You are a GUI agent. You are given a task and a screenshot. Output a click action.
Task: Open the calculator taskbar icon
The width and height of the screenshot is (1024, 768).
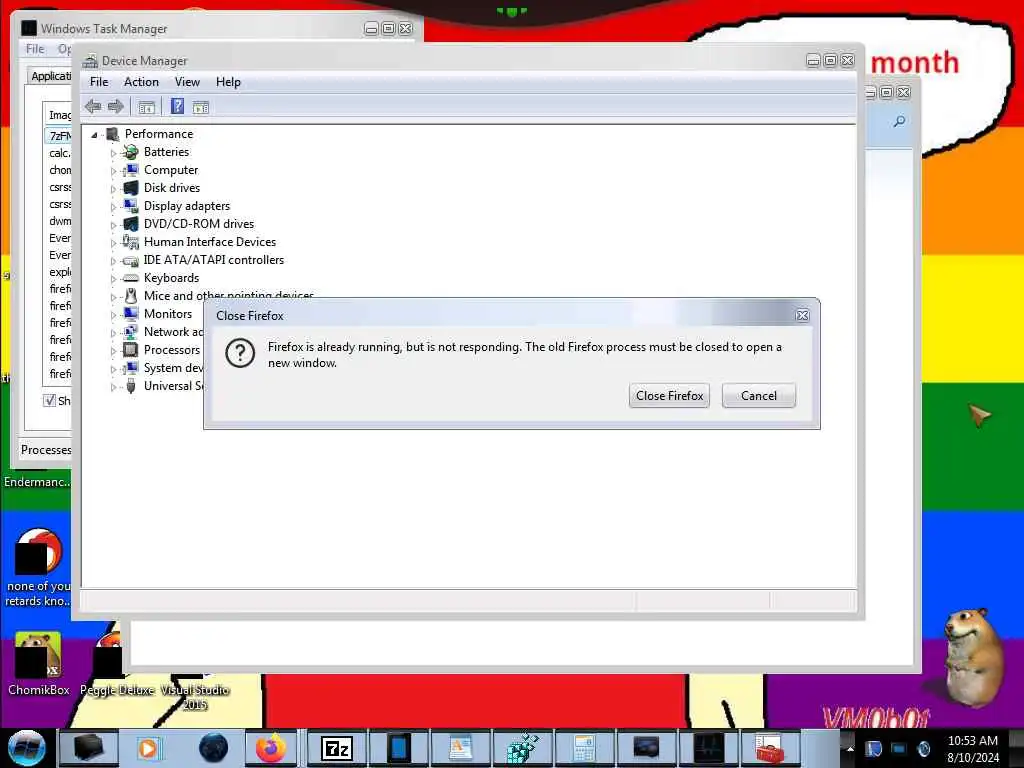tap(583, 748)
